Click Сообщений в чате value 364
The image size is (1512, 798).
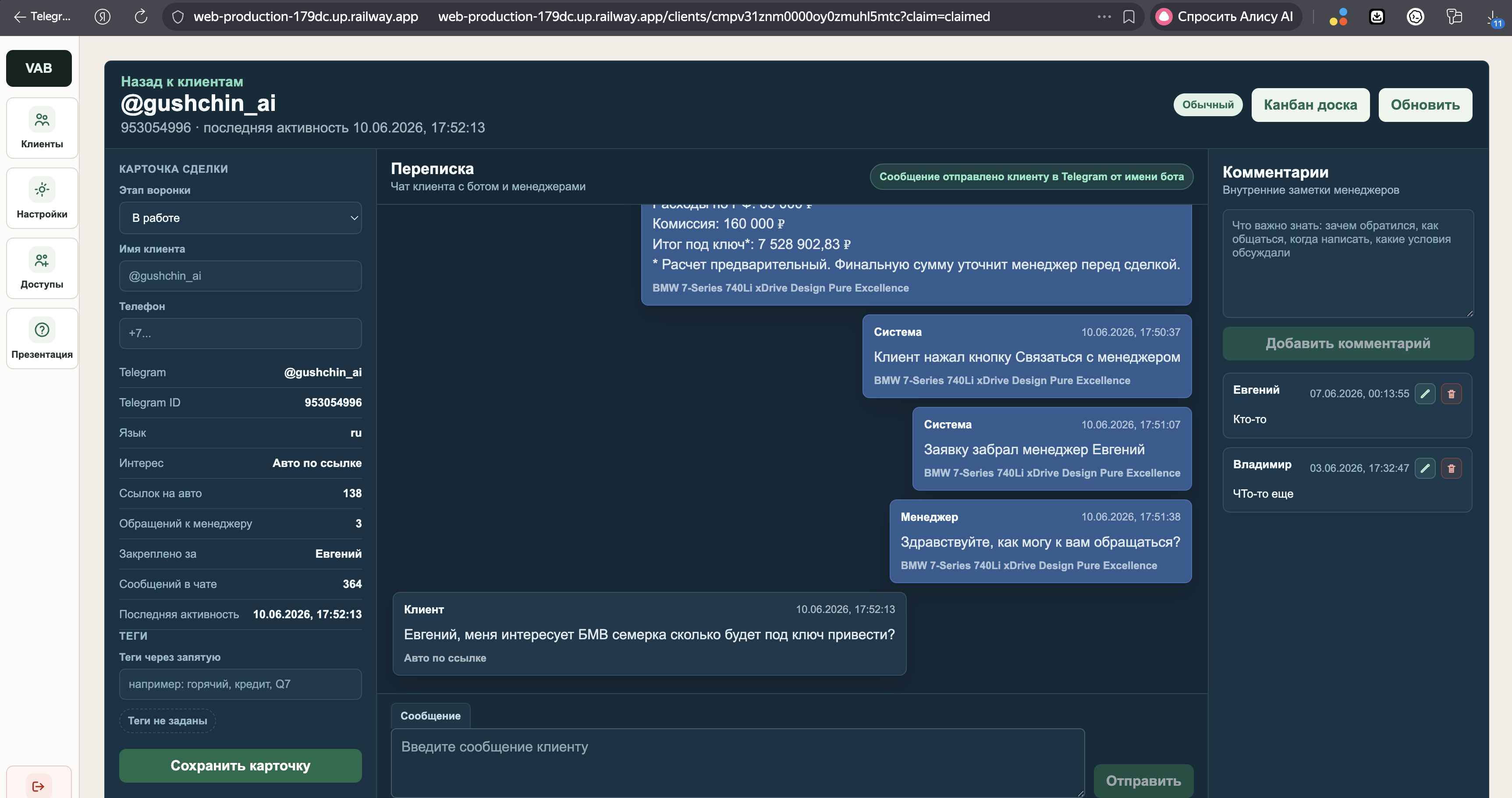[352, 584]
